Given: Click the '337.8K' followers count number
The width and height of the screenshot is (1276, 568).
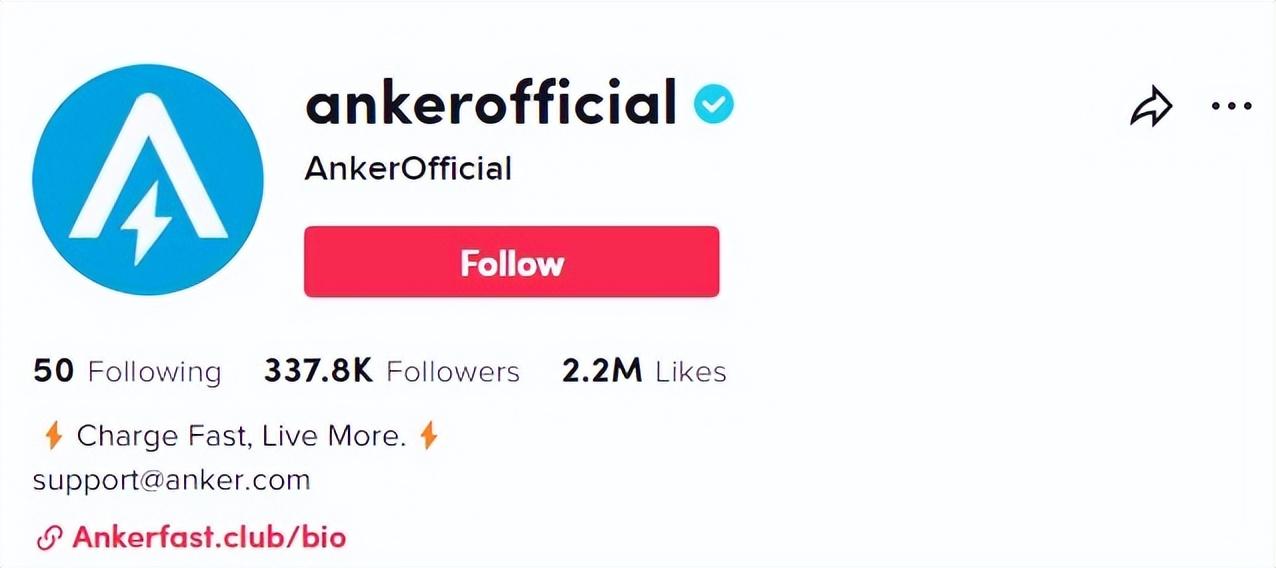Looking at the screenshot, I should pyautogui.click(x=318, y=371).
